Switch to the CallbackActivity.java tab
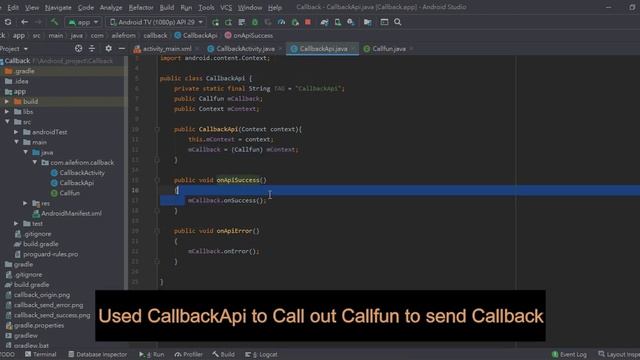This screenshot has width=640, height=360. pyautogui.click(x=245, y=49)
